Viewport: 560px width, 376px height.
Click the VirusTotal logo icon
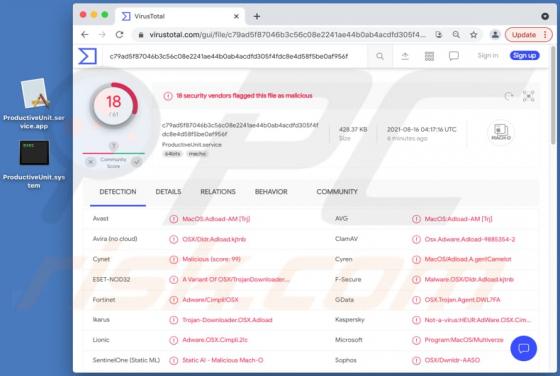[88, 56]
